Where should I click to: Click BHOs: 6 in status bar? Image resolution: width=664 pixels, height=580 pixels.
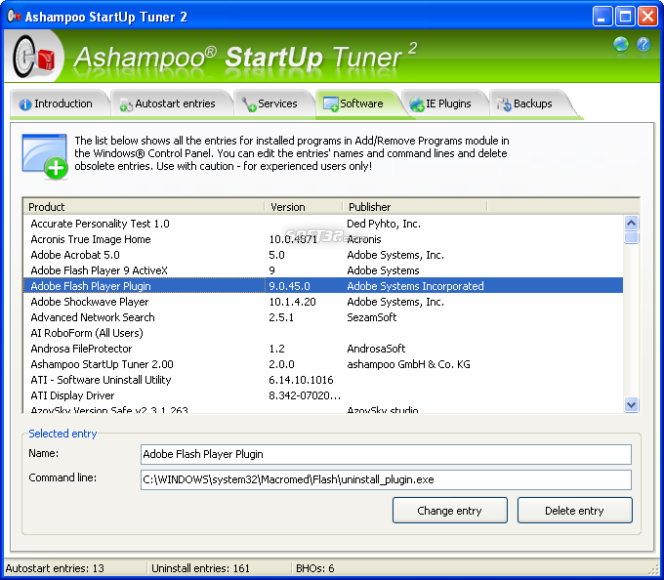click(x=315, y=568)
